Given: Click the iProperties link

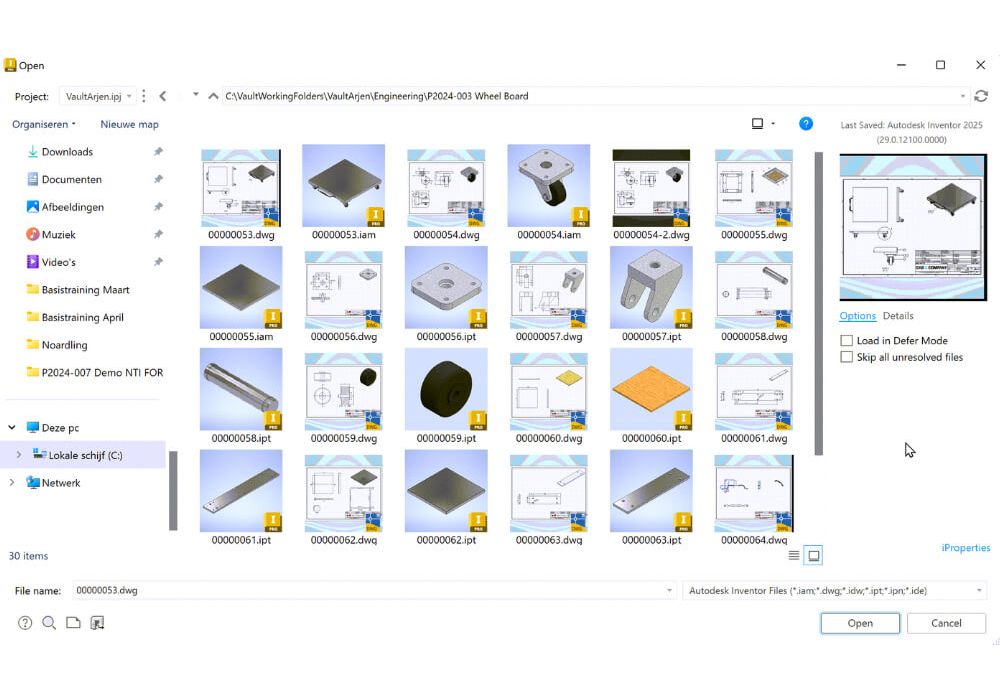Looking at the screenshot, I should (x=965, y=548).
